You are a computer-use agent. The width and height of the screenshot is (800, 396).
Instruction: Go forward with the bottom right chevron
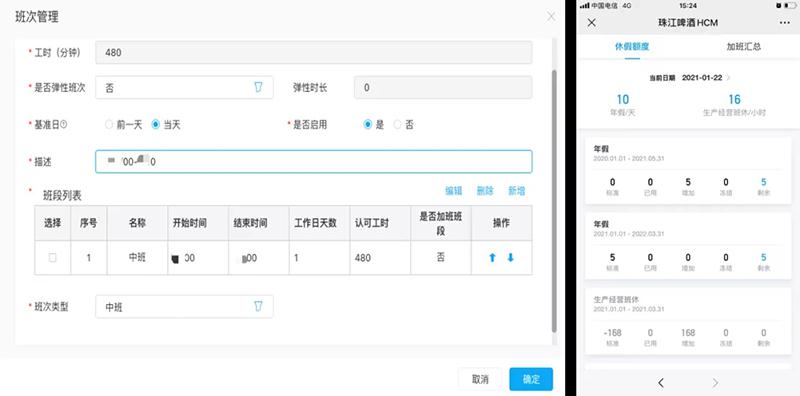(x=715, y=383)
